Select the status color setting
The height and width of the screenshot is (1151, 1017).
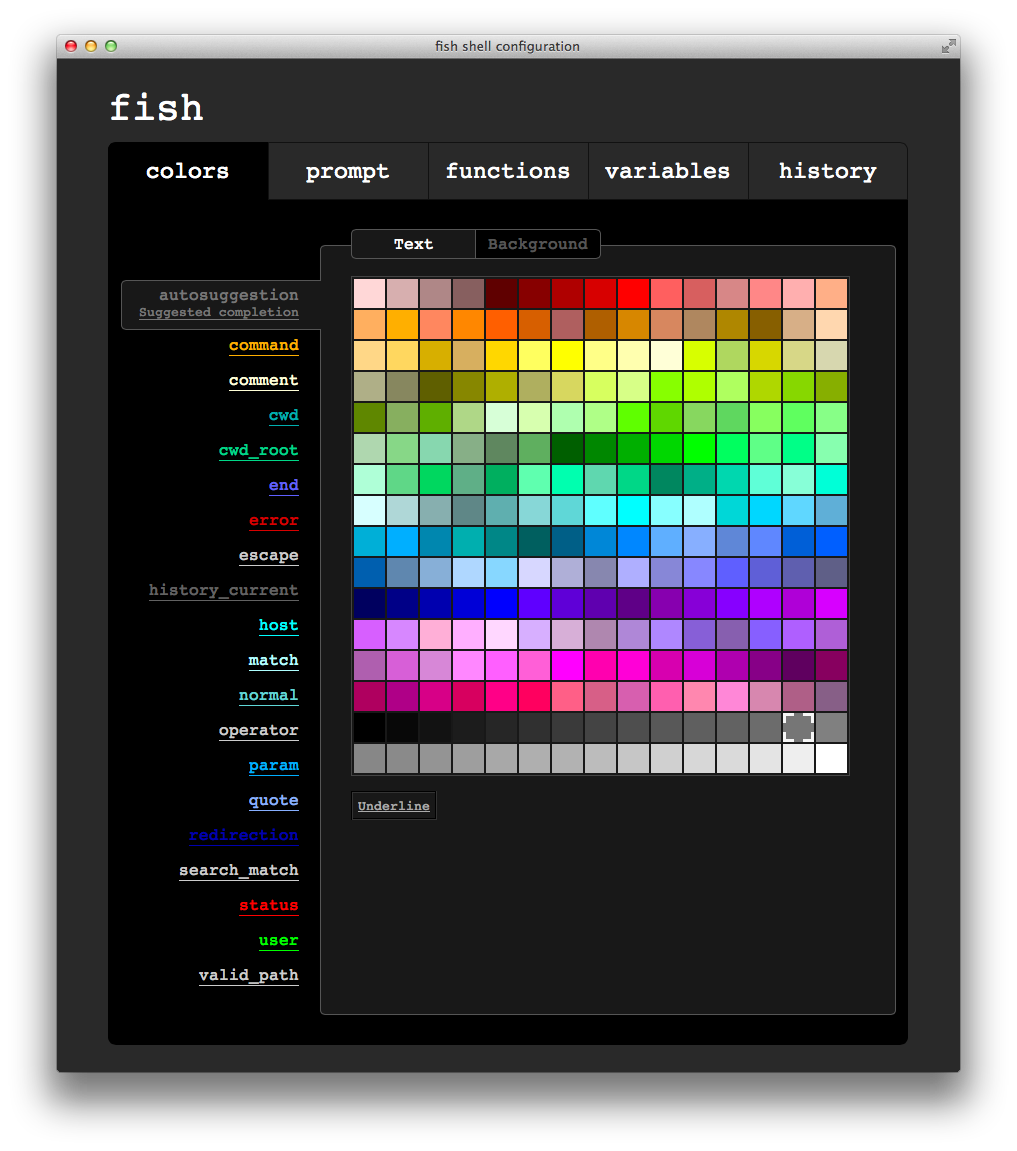269,905
